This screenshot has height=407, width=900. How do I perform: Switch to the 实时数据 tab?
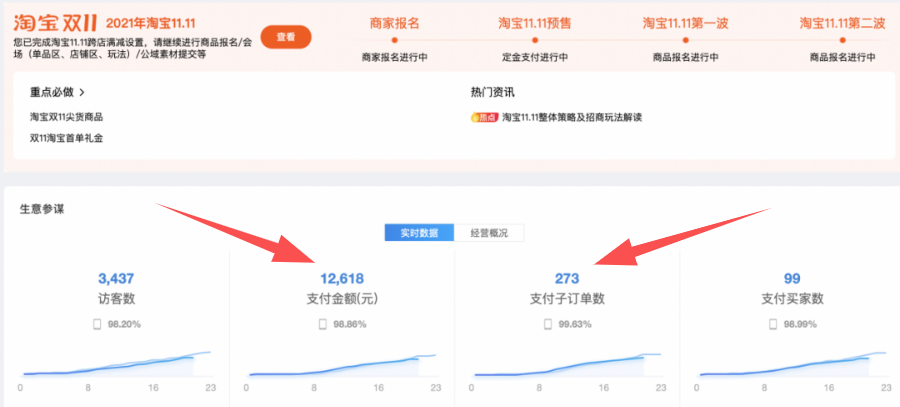click(419, 232)
